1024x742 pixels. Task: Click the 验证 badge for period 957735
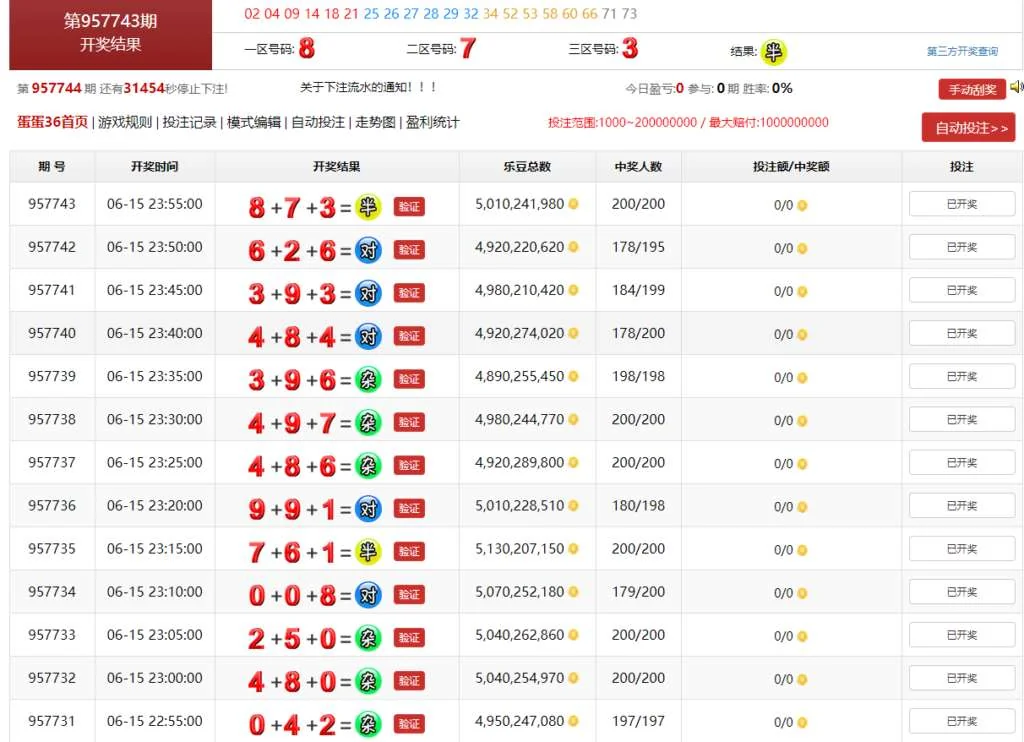pyautogui.click(x=409, y=551)
